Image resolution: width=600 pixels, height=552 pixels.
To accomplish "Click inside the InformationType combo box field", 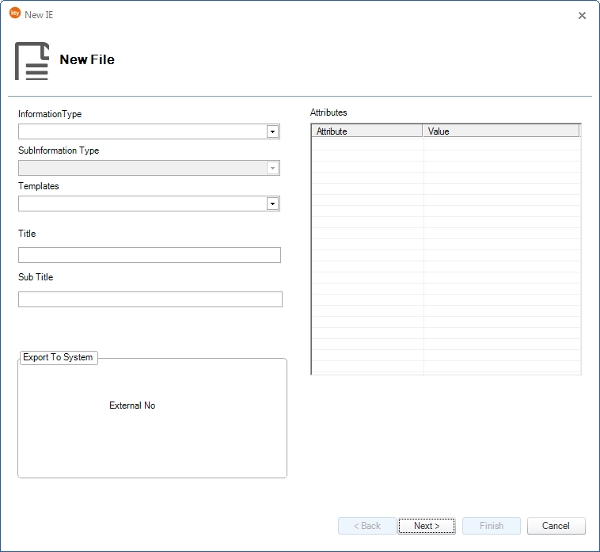I will coord(141,131).
